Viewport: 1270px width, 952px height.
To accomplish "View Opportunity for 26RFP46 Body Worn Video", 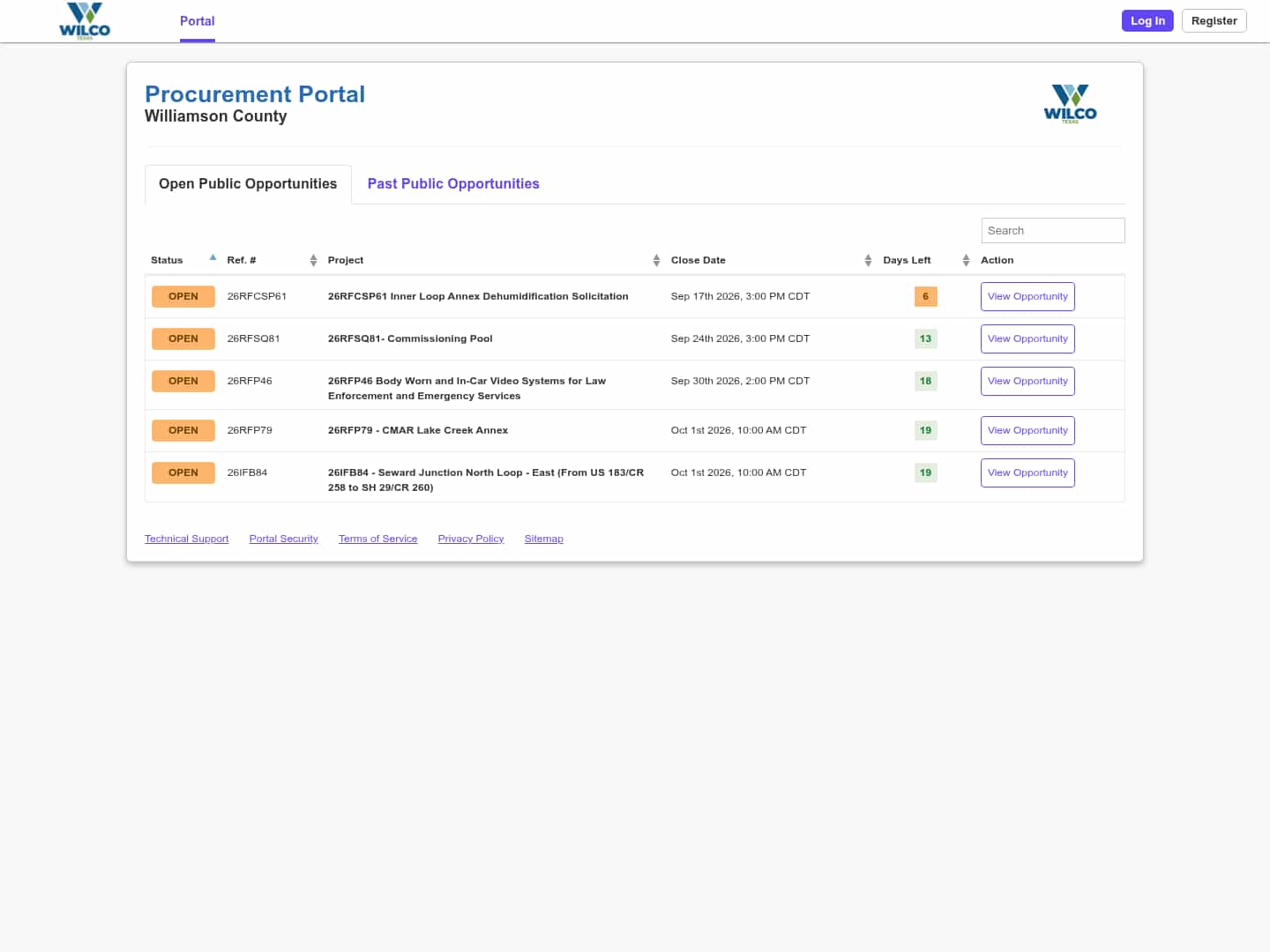I will click(1027, 382).
